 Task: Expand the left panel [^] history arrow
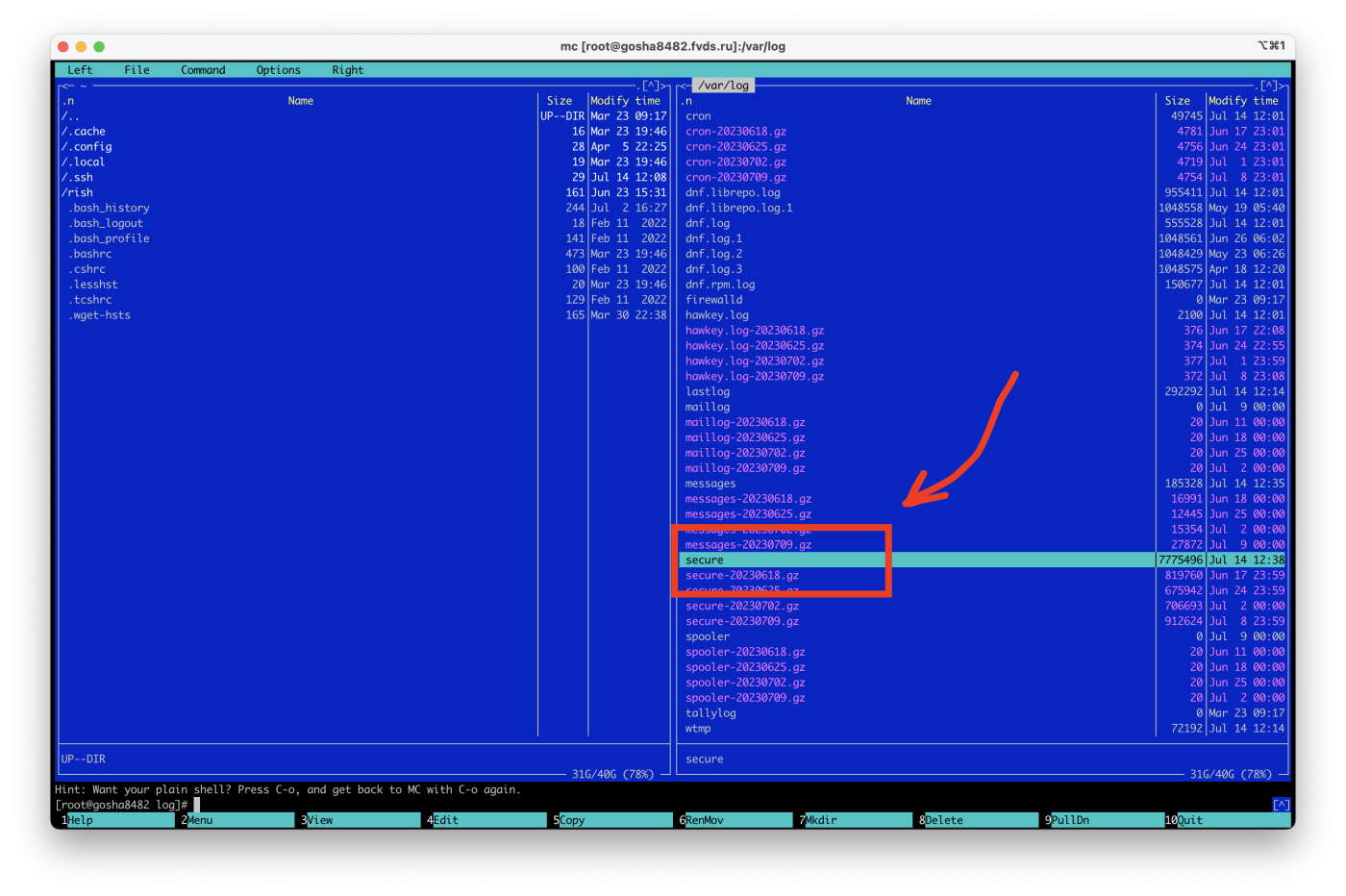[x=651, y=87]
